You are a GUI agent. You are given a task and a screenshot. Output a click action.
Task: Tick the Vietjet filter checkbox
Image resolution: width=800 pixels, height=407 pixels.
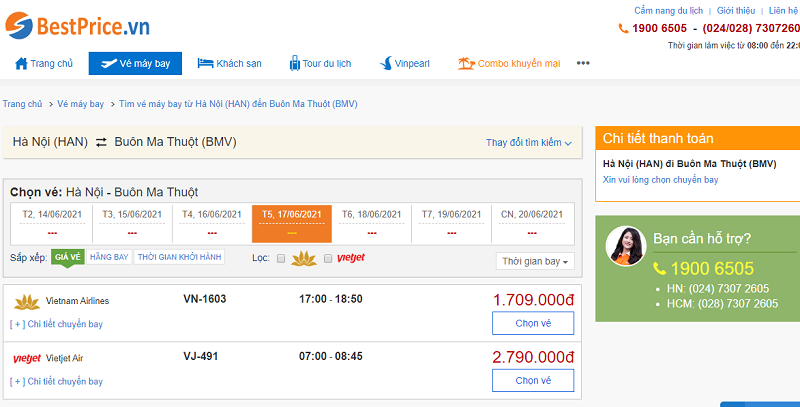(x=328, y=259)
